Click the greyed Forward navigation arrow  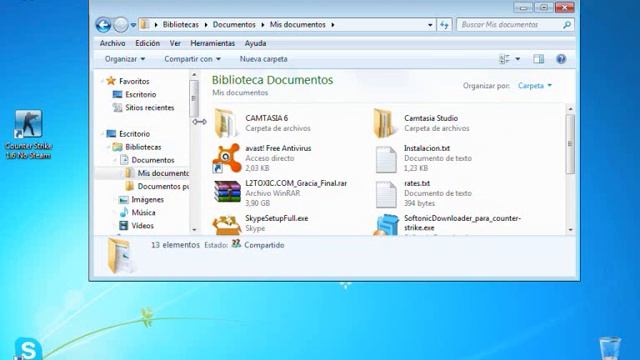pyautogui.click(x=120, y=25)
